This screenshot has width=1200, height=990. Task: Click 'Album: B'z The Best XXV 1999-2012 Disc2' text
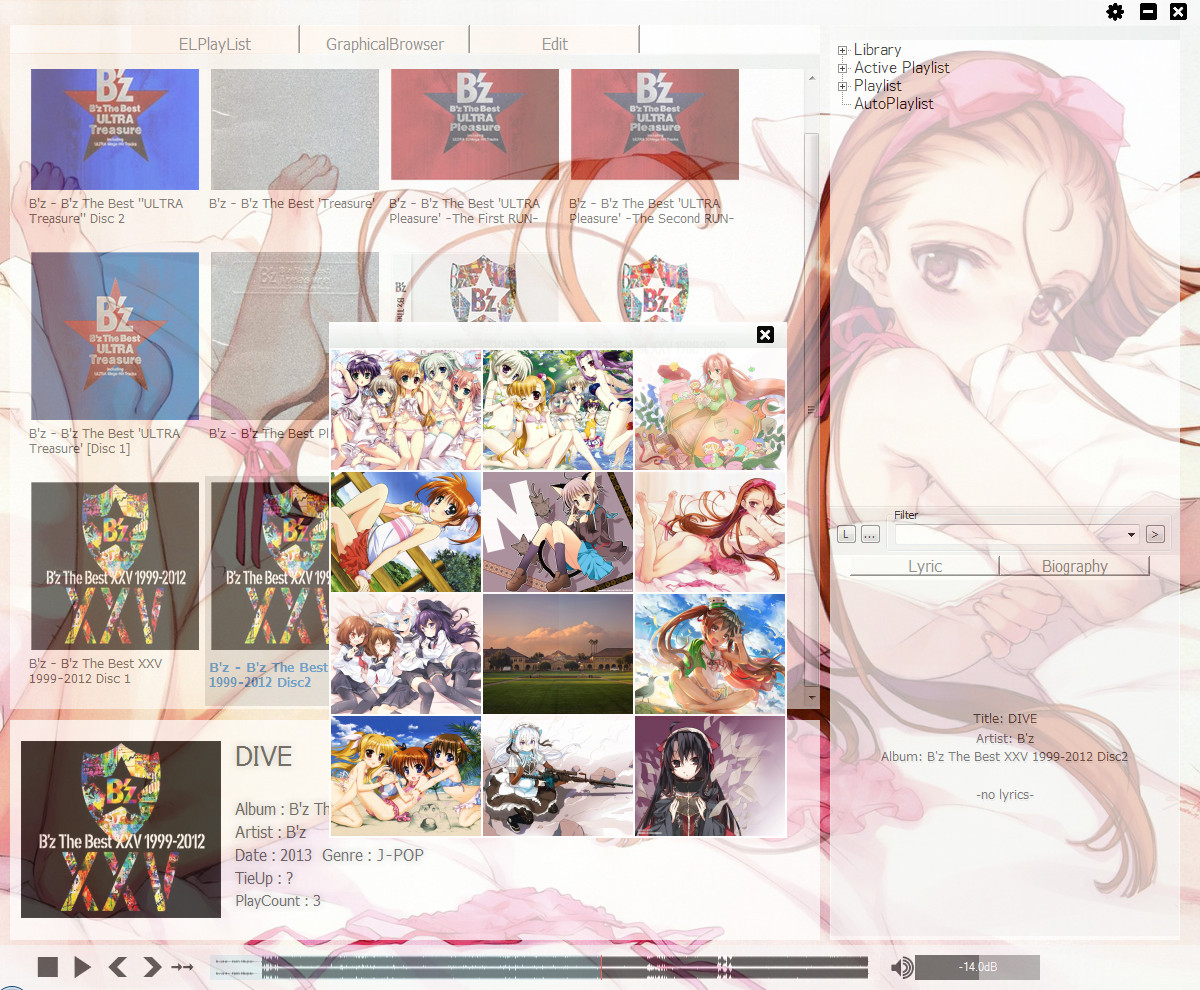[x=1005, y=757]
